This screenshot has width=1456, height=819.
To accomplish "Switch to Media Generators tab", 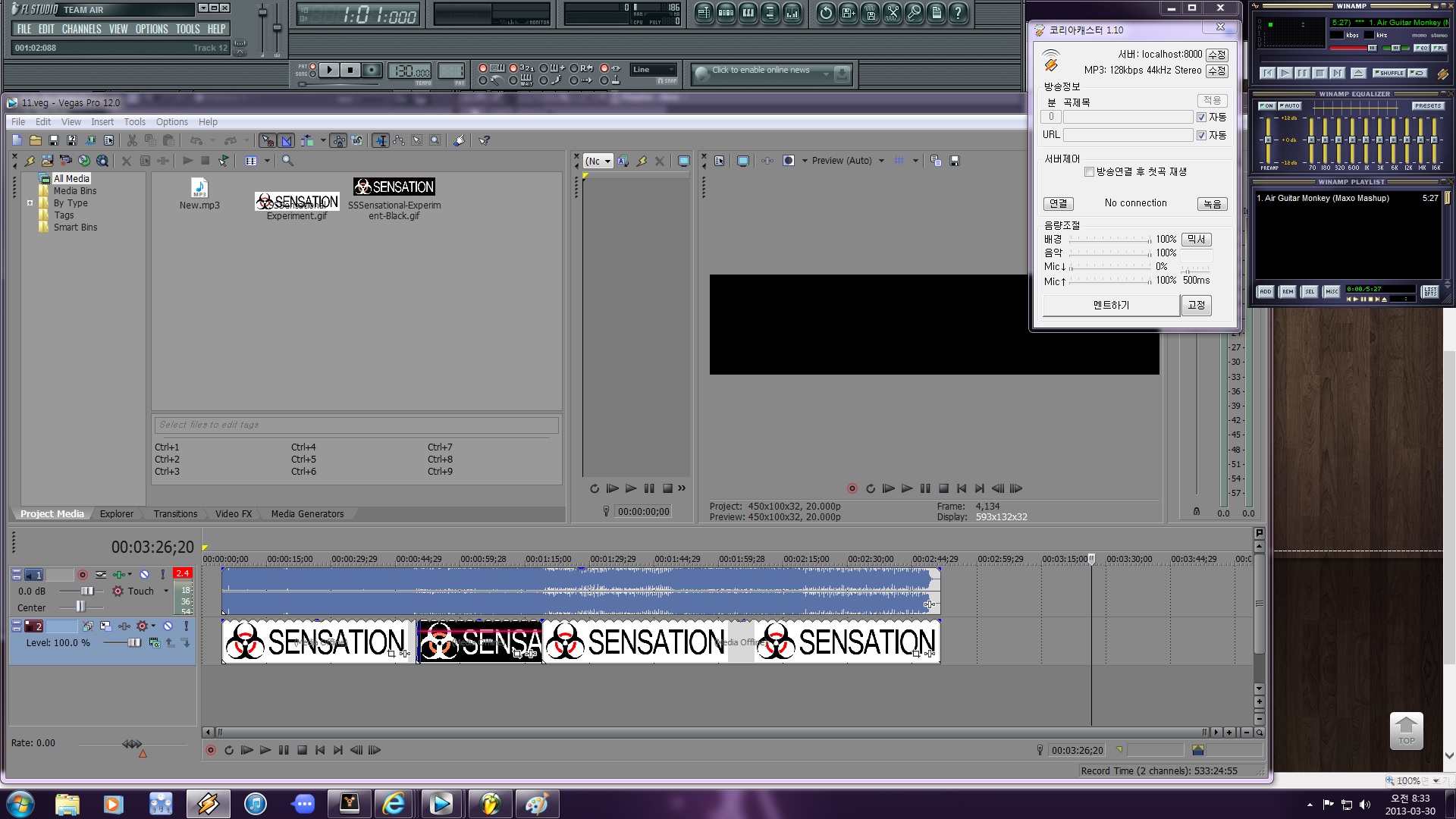I will (x=307, y=514).
